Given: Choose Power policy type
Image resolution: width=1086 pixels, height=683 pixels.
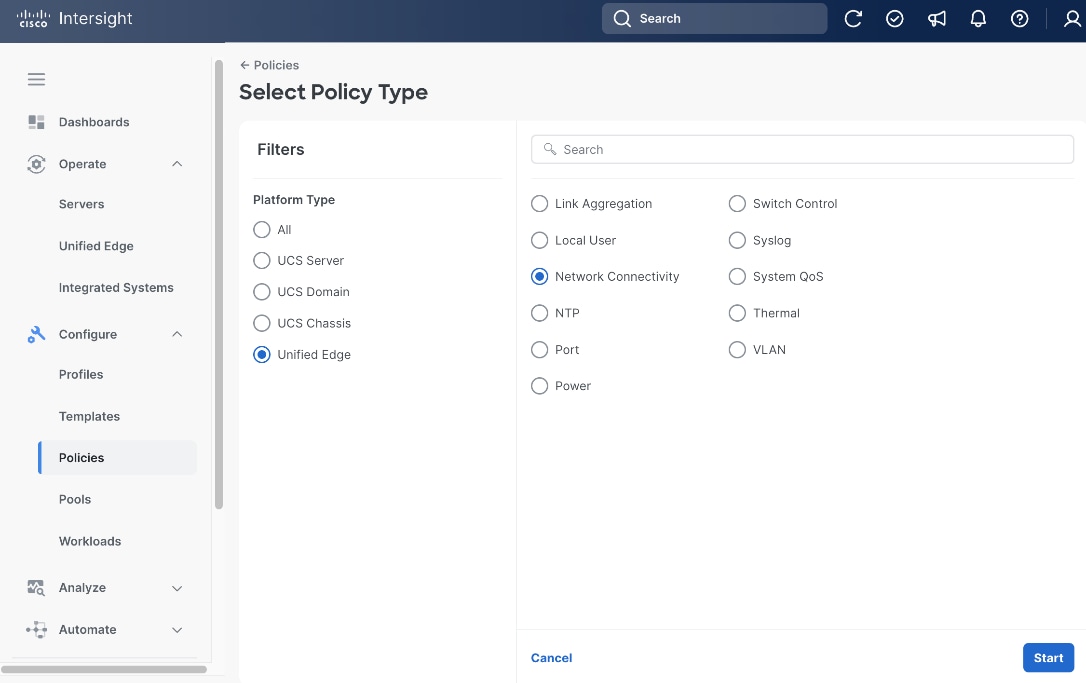Looking at the screenshot, I should coord(540,386).
